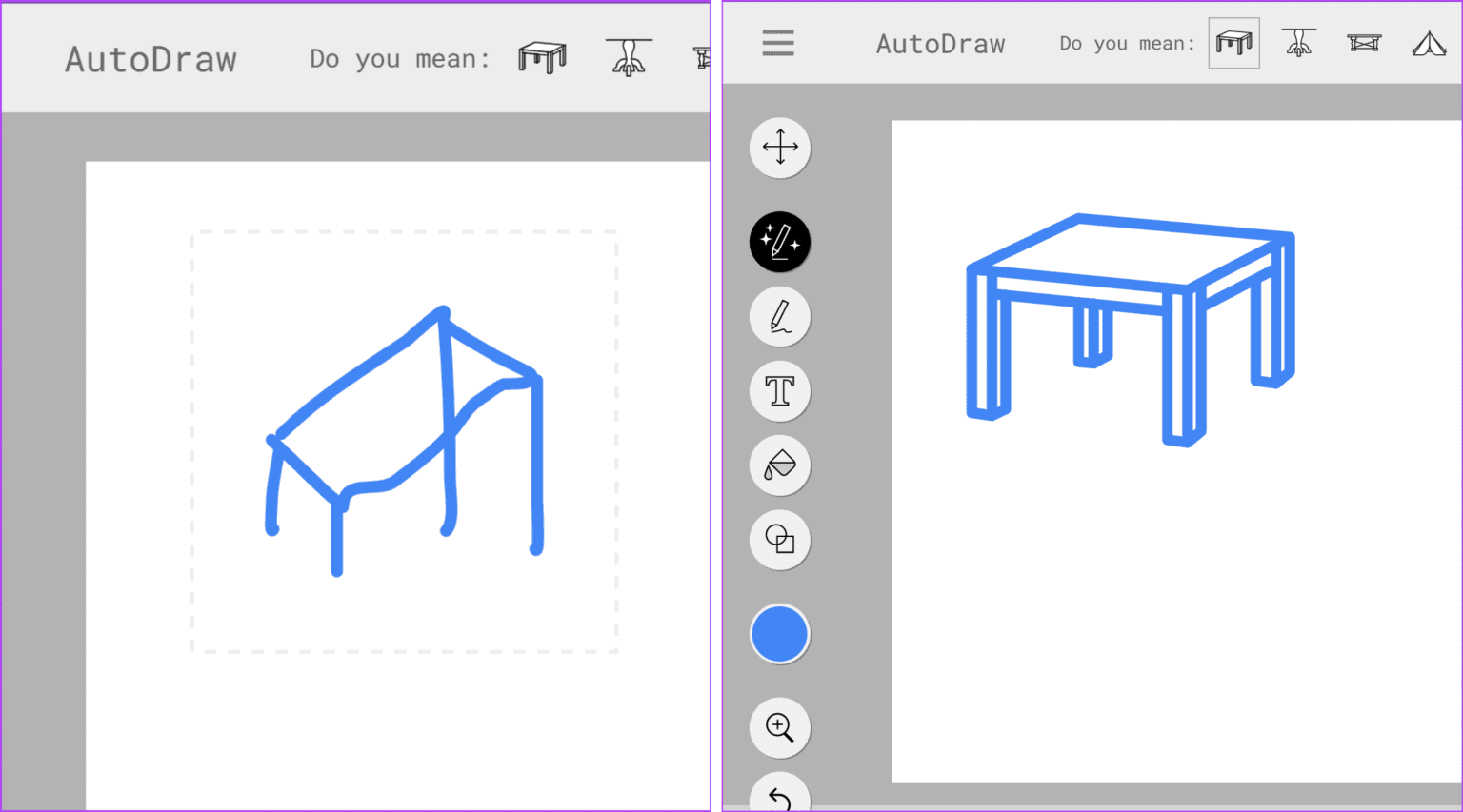Screen dimensions: 1463x812
Task: Open the Type tool for adding text
Action: [779, 390]
